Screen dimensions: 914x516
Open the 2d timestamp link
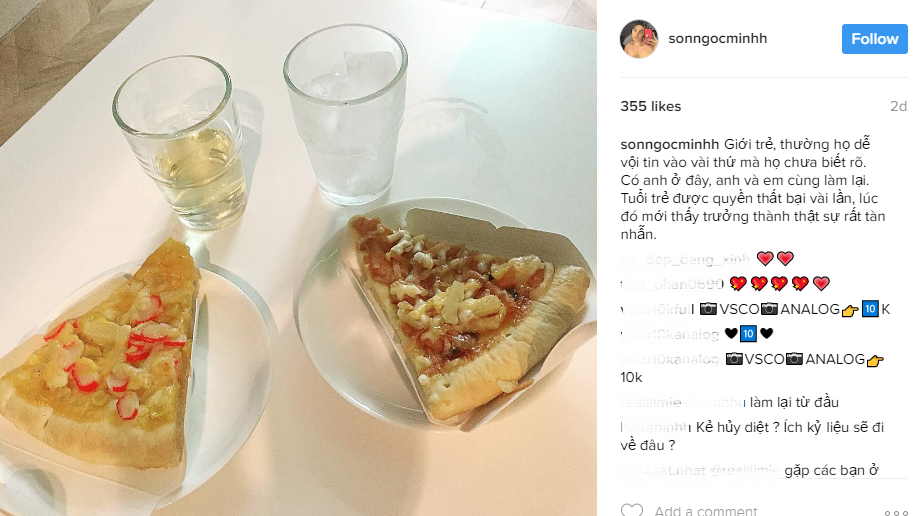pyautogui.click(x=898, y=106)
